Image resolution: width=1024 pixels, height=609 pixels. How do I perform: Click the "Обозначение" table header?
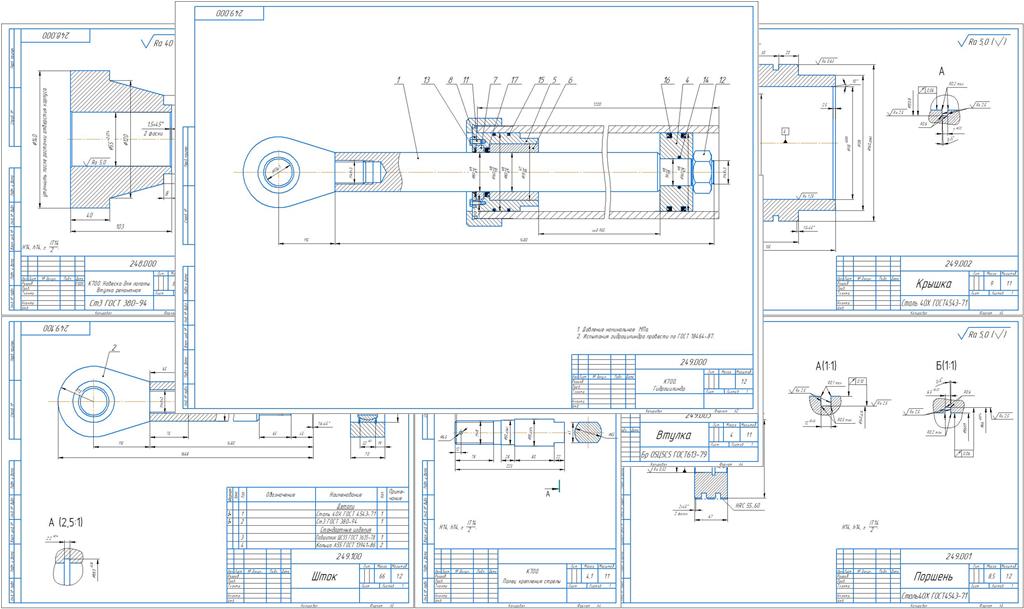click(x=280, y=495)
